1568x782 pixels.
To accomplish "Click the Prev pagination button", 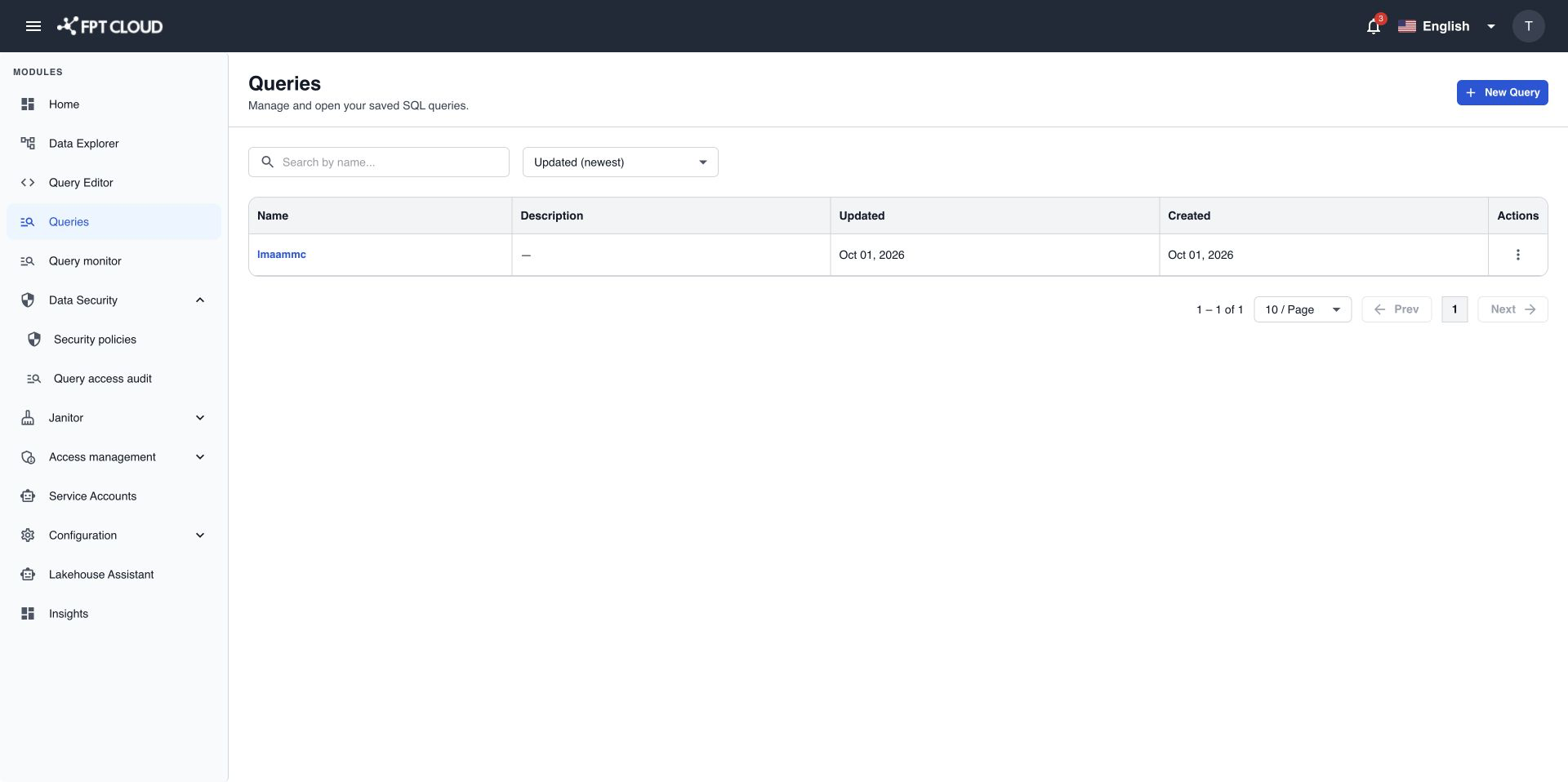I will point(1396,309).
